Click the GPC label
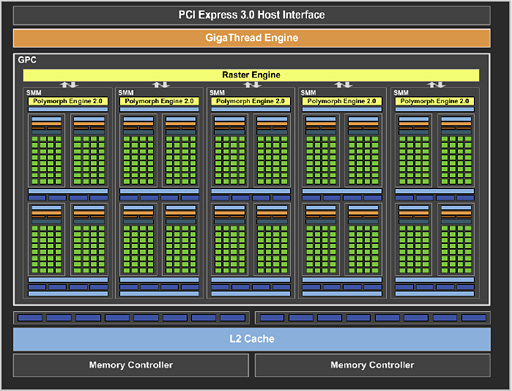512x391 pixels. coord(27,60)
